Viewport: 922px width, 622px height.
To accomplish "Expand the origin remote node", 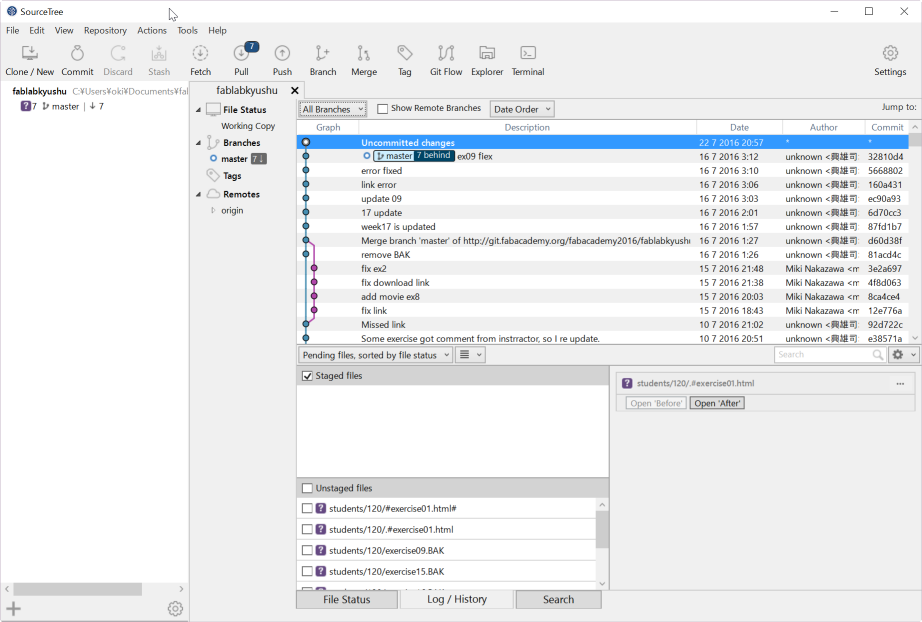I will (213, 210).
